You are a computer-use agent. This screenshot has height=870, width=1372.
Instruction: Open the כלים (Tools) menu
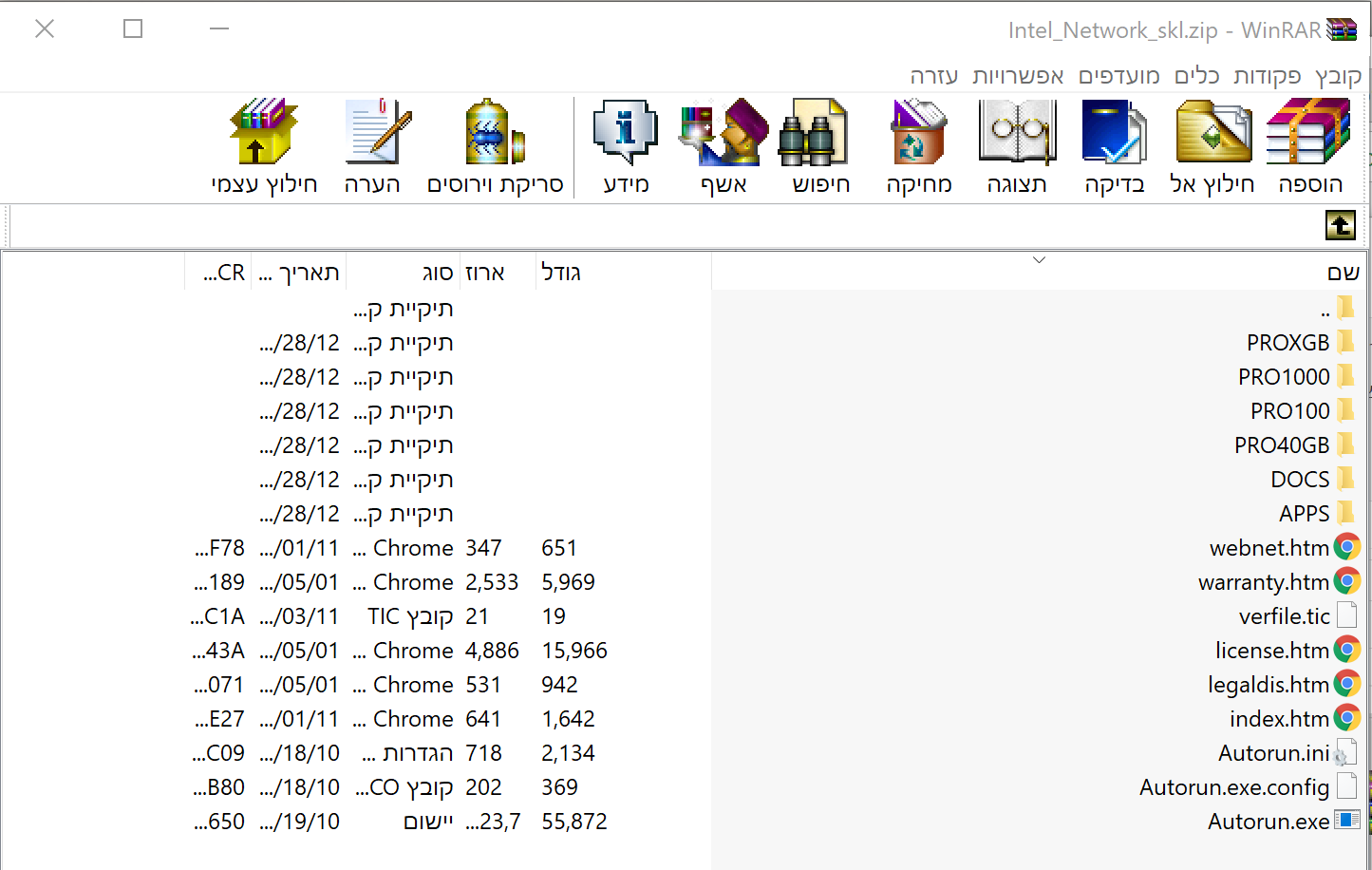pyautogui.click(x=1197, y=76)
